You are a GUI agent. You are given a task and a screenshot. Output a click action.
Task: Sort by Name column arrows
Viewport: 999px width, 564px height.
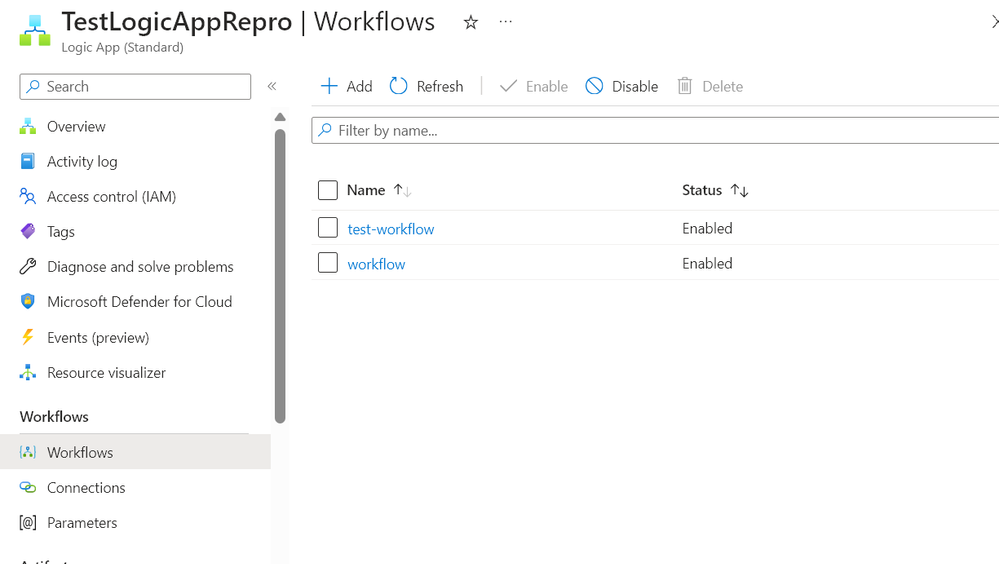pos(403,191)
